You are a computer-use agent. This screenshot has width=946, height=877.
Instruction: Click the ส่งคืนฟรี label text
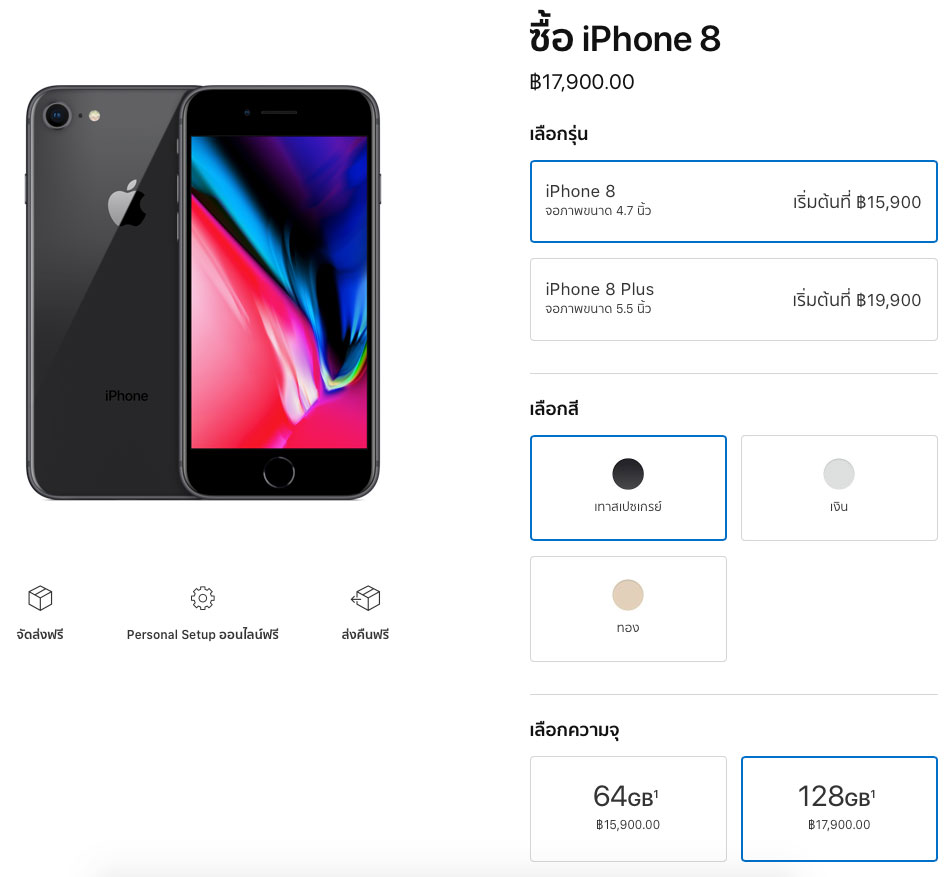[365, 635]
